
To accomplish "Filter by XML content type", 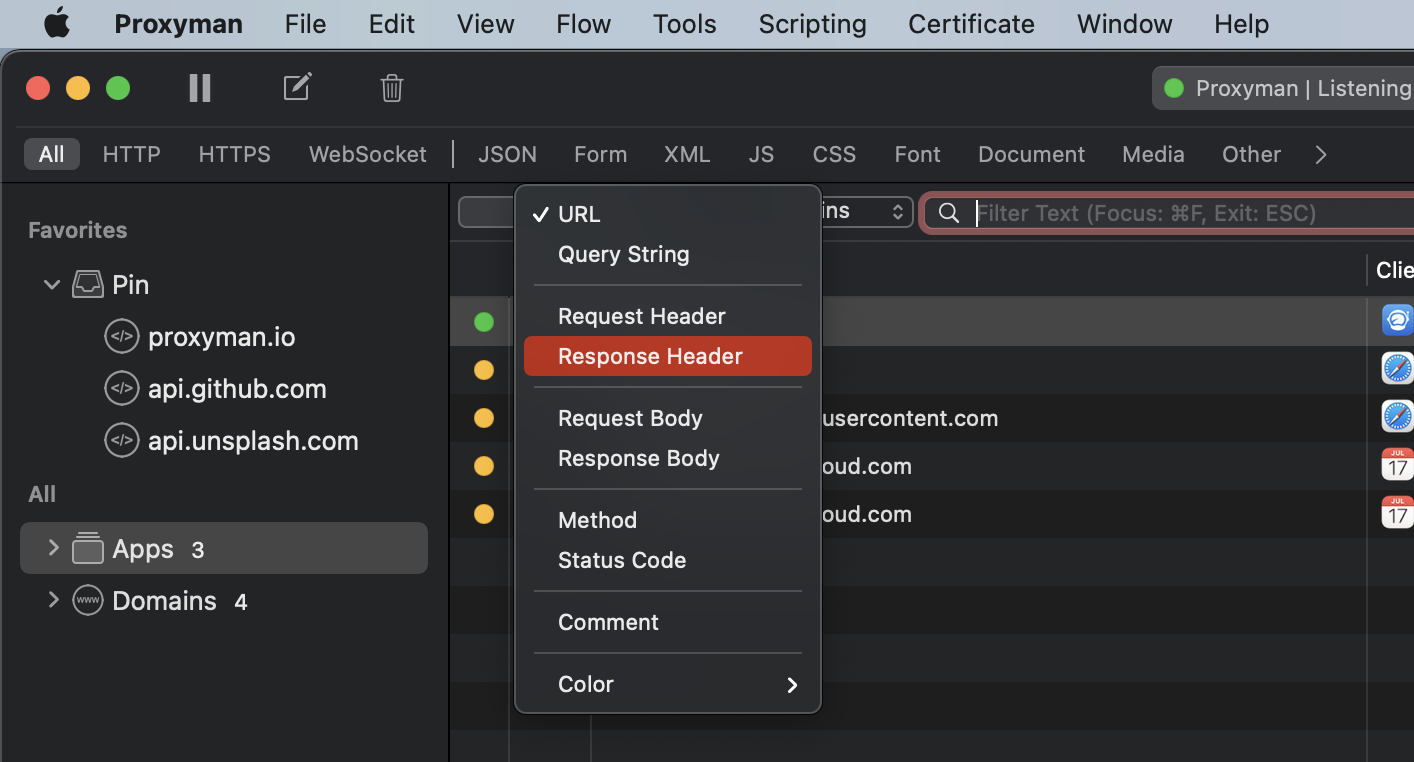I will [x=687, y=154].
